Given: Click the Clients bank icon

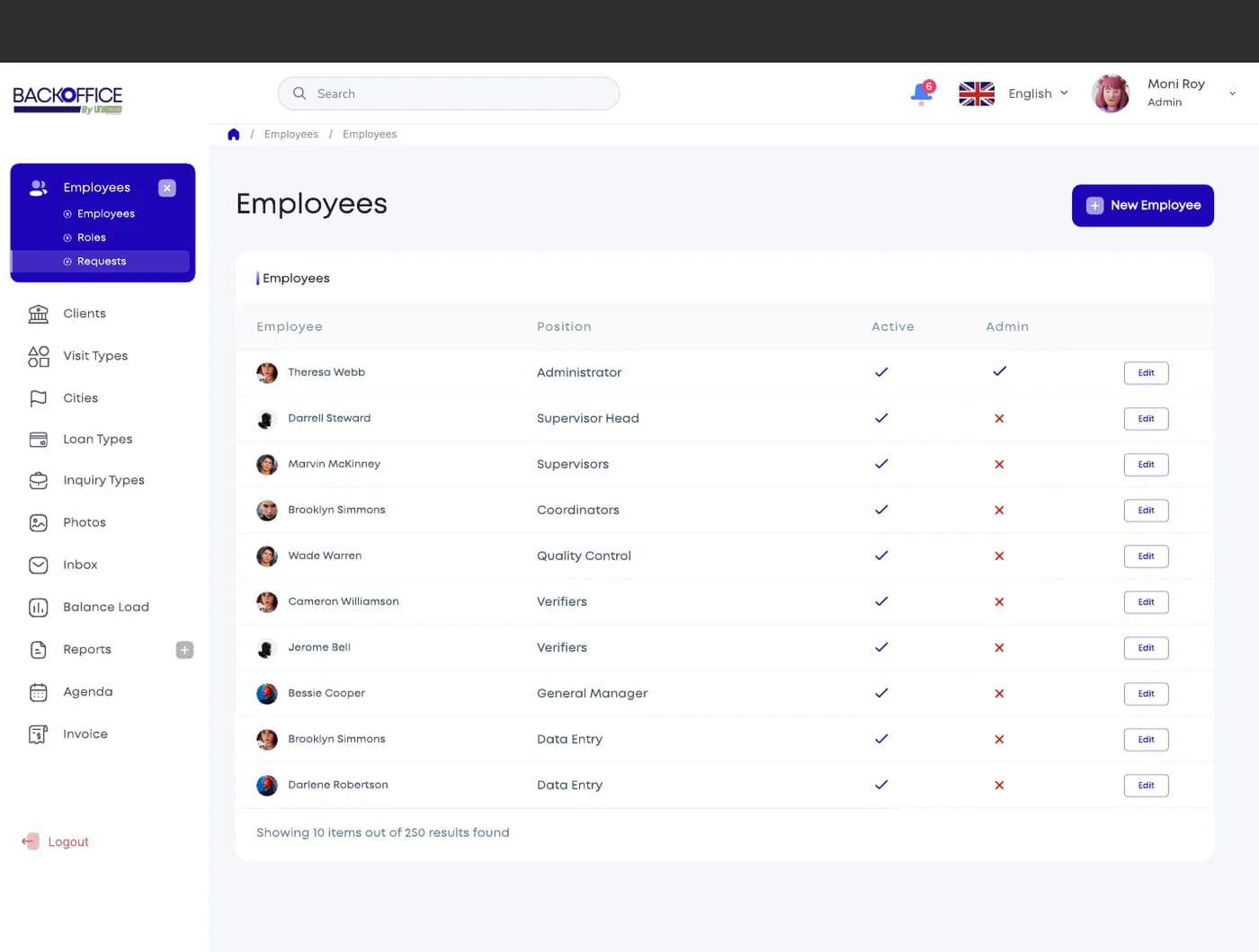Looking at the screenshot, I should (x=38, y=314).
